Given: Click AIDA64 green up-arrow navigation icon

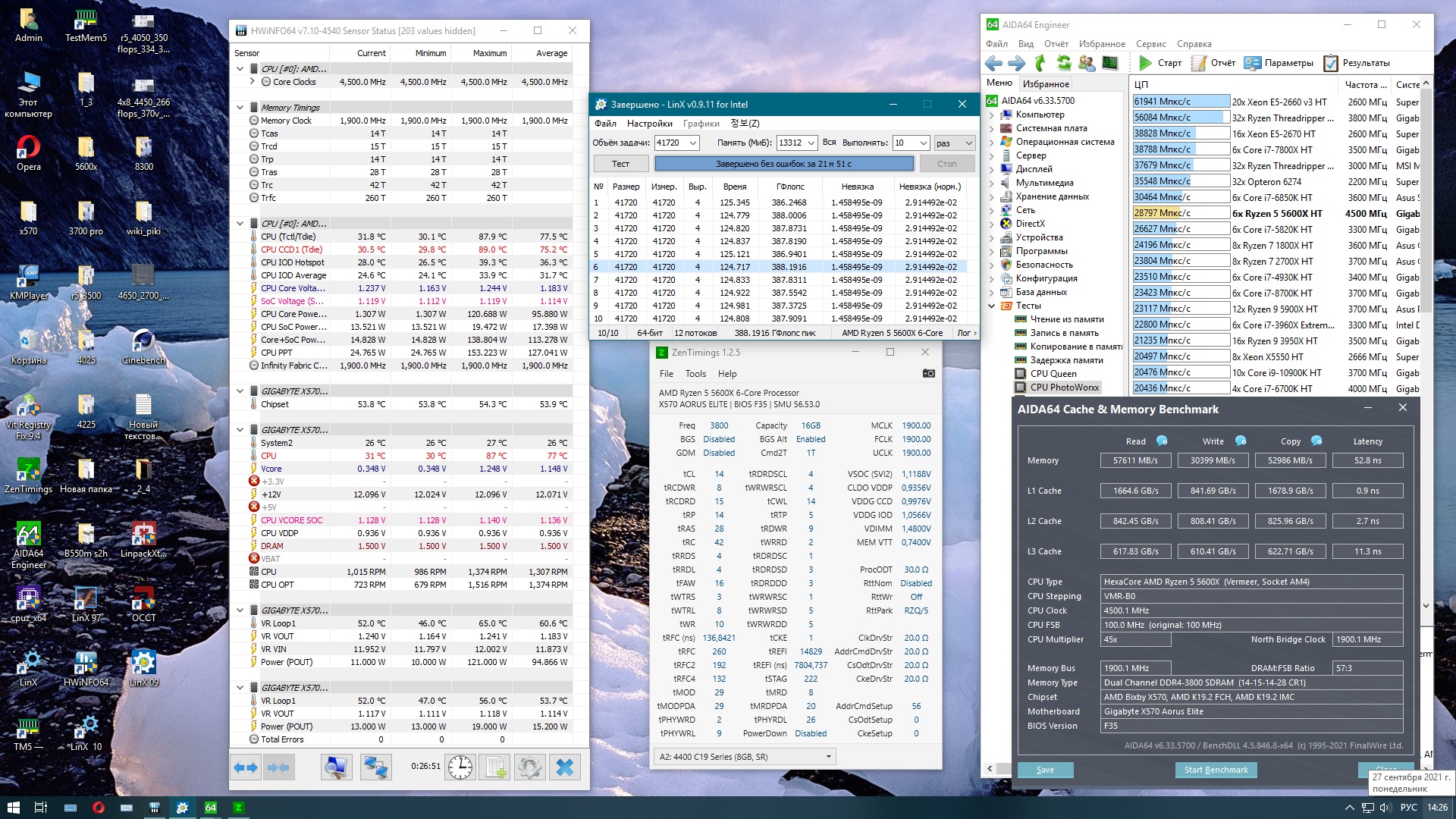Looking at the screenshot, I should point(1040,63).
